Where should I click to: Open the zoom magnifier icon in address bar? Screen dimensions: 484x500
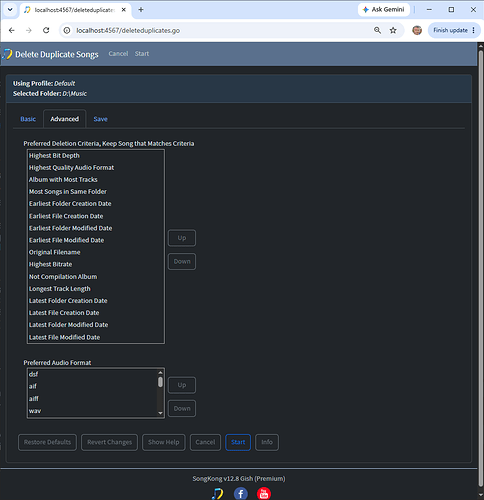[377, 30]
